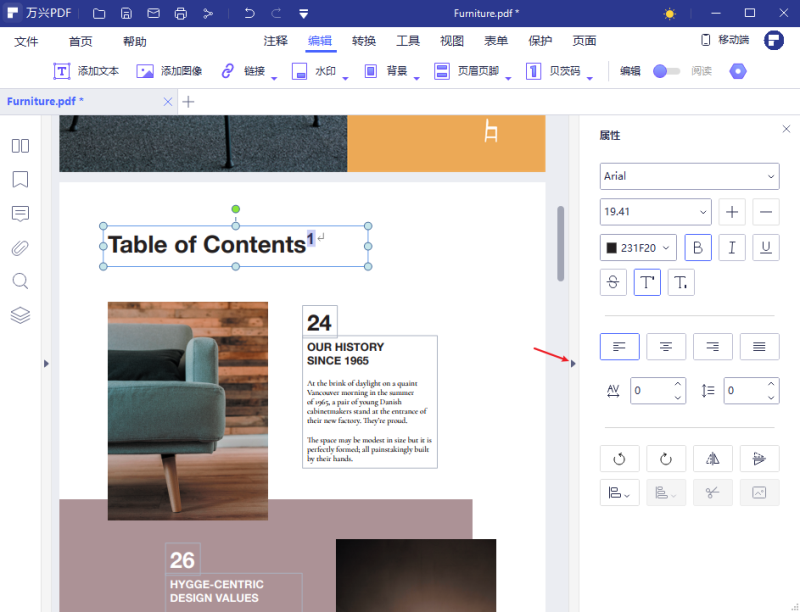Rotate the object counterclockwise
The image size is (800, 612).
click(619, 459)
